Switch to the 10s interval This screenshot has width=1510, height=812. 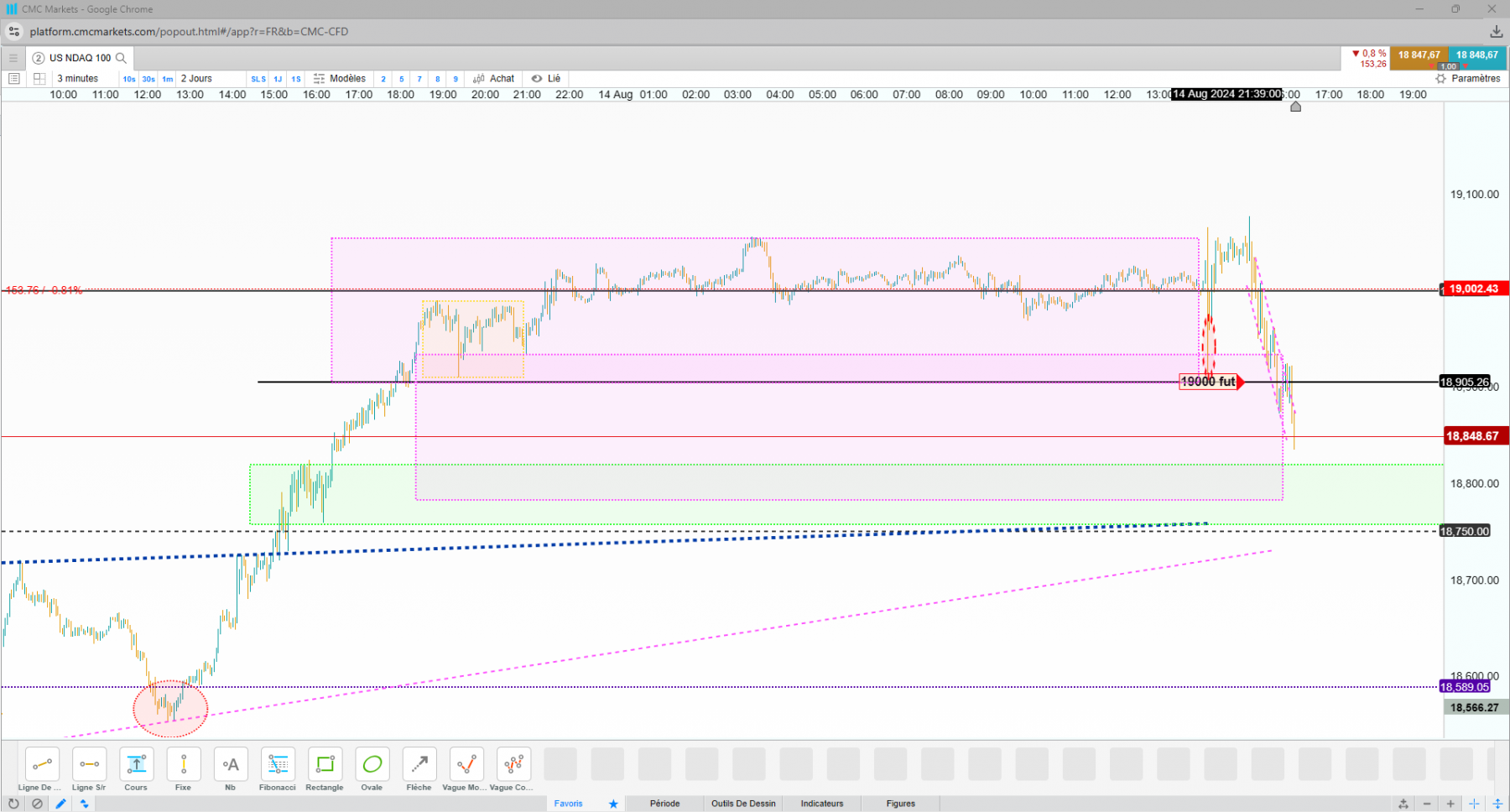pyautogui.click(x=129, y=79)
